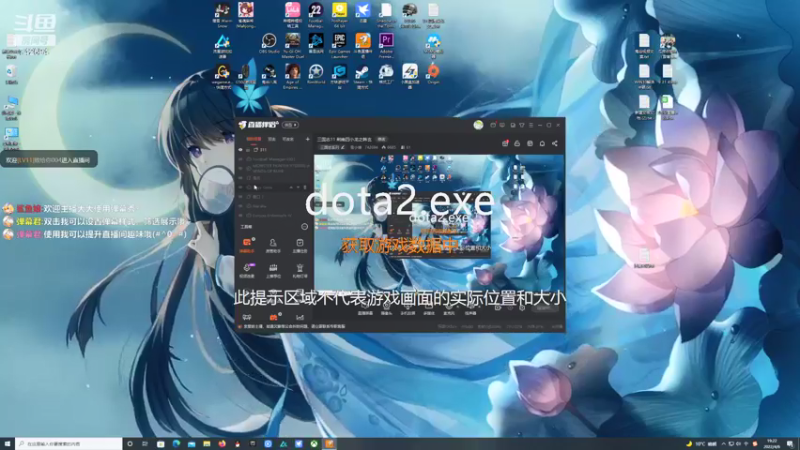Open the Xbox app from the taskbar
The height and width of the screenshot is (450, 800).
tap(314, 444)
